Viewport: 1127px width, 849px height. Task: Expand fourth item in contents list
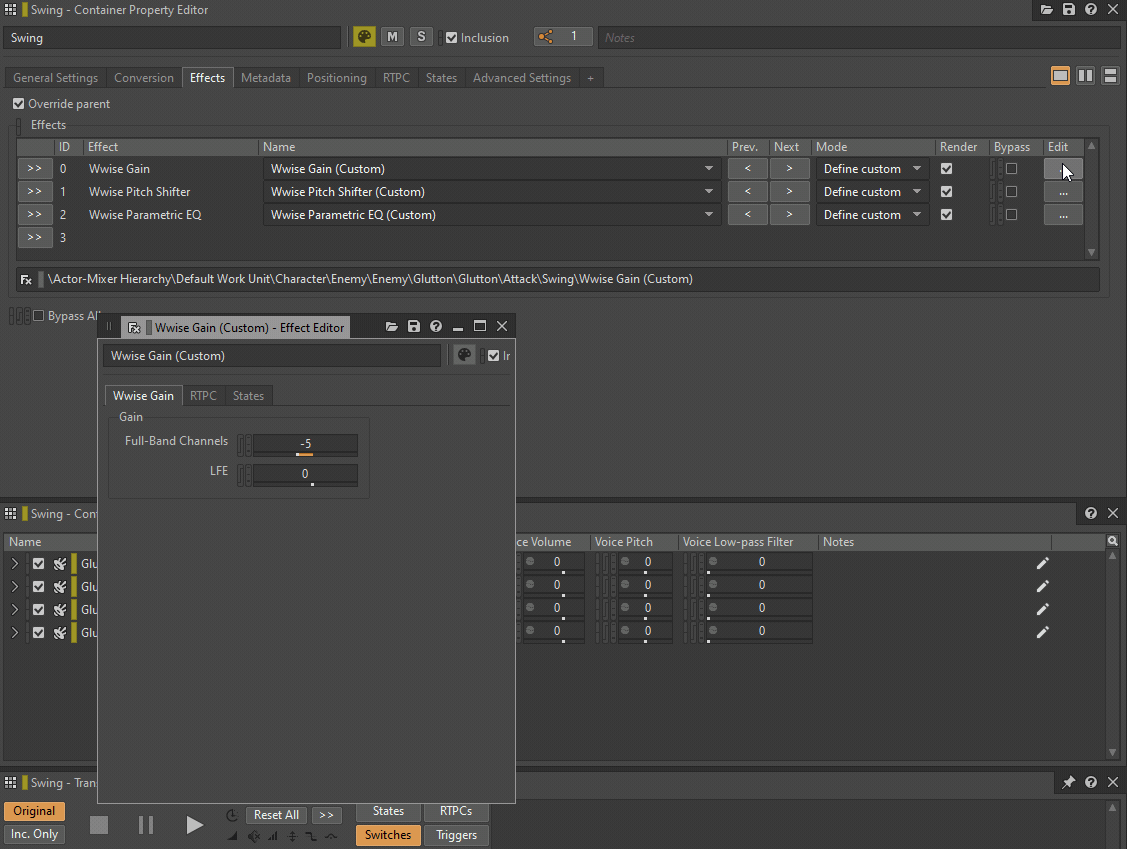14,633
